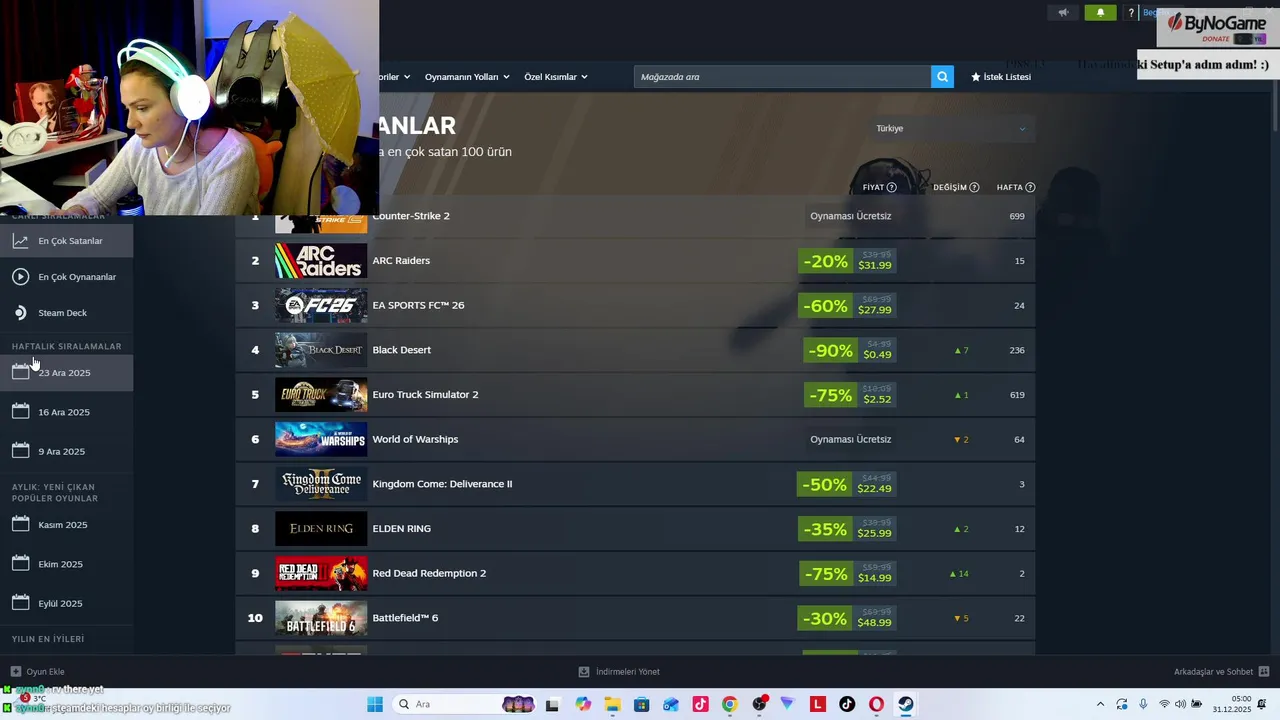Viewport: 1280px width, 720px height.
Task: Click calendar icon beside 16 Ara 2025
Action: [20, 411]
